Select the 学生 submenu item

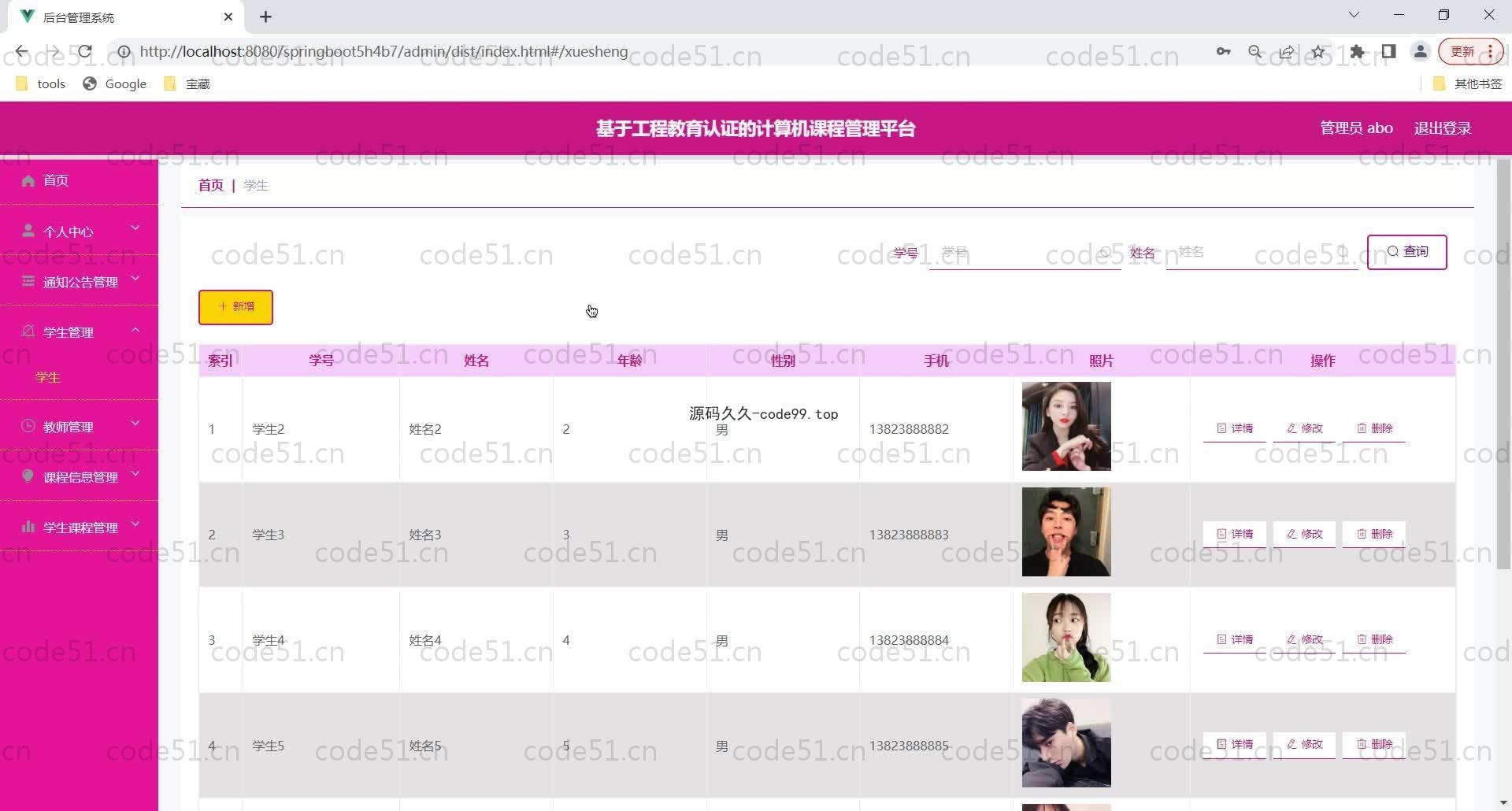point(48,377)
